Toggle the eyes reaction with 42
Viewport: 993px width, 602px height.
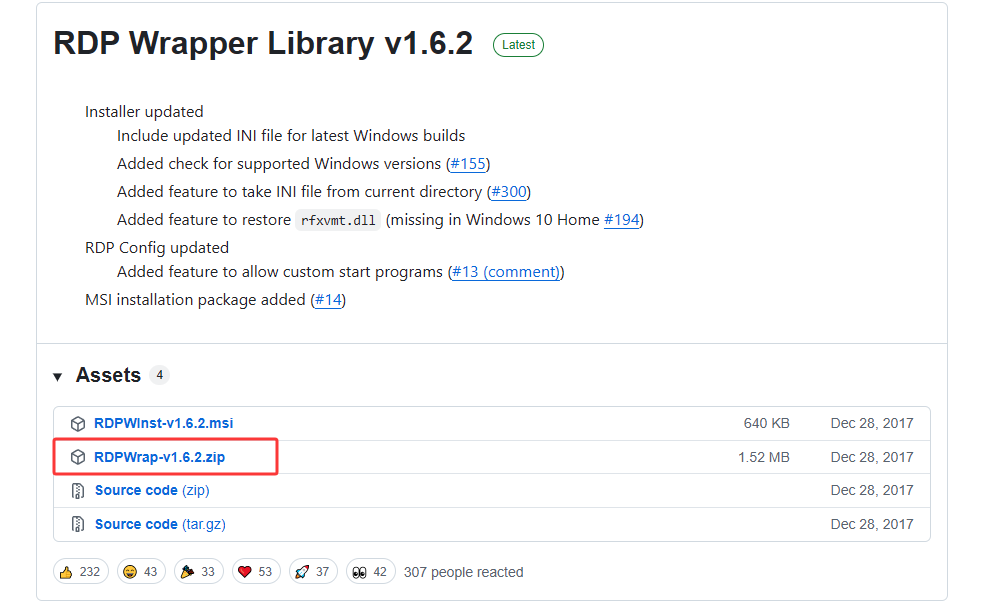370,572
